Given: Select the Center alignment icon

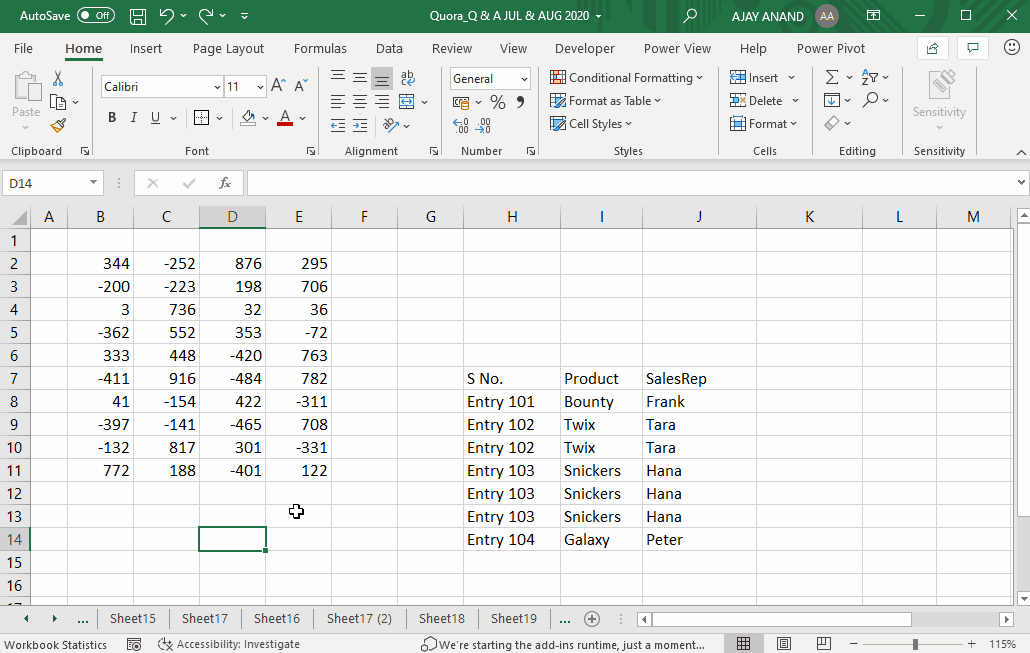Looking at the screenshot, I should (x=359, y=100).
